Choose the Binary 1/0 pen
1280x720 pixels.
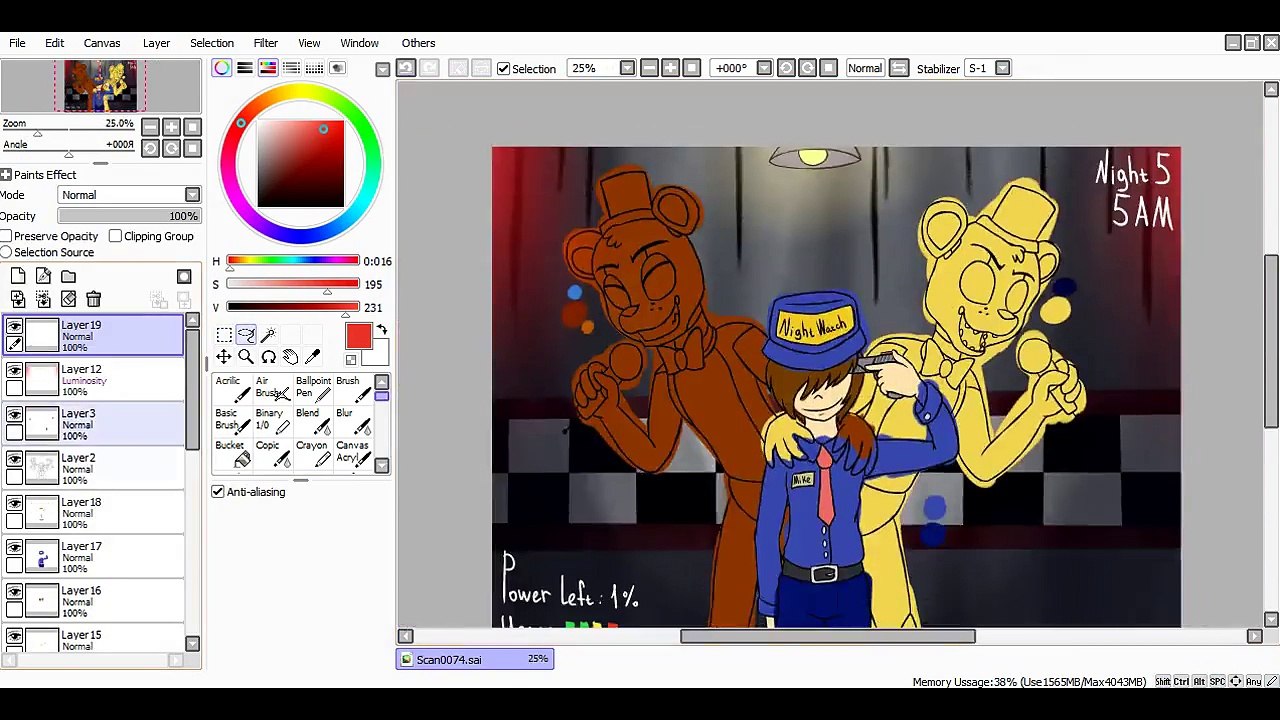point(271,422)
